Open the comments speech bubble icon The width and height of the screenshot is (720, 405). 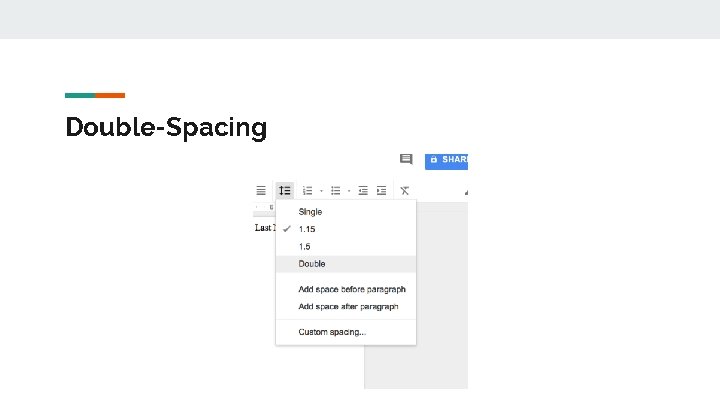[406, 159]
